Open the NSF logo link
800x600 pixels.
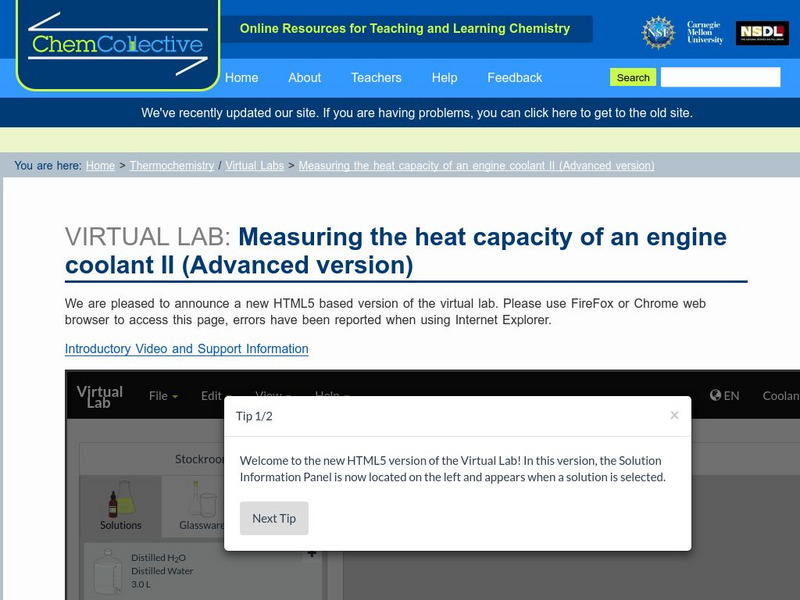(x=657, y=32)
